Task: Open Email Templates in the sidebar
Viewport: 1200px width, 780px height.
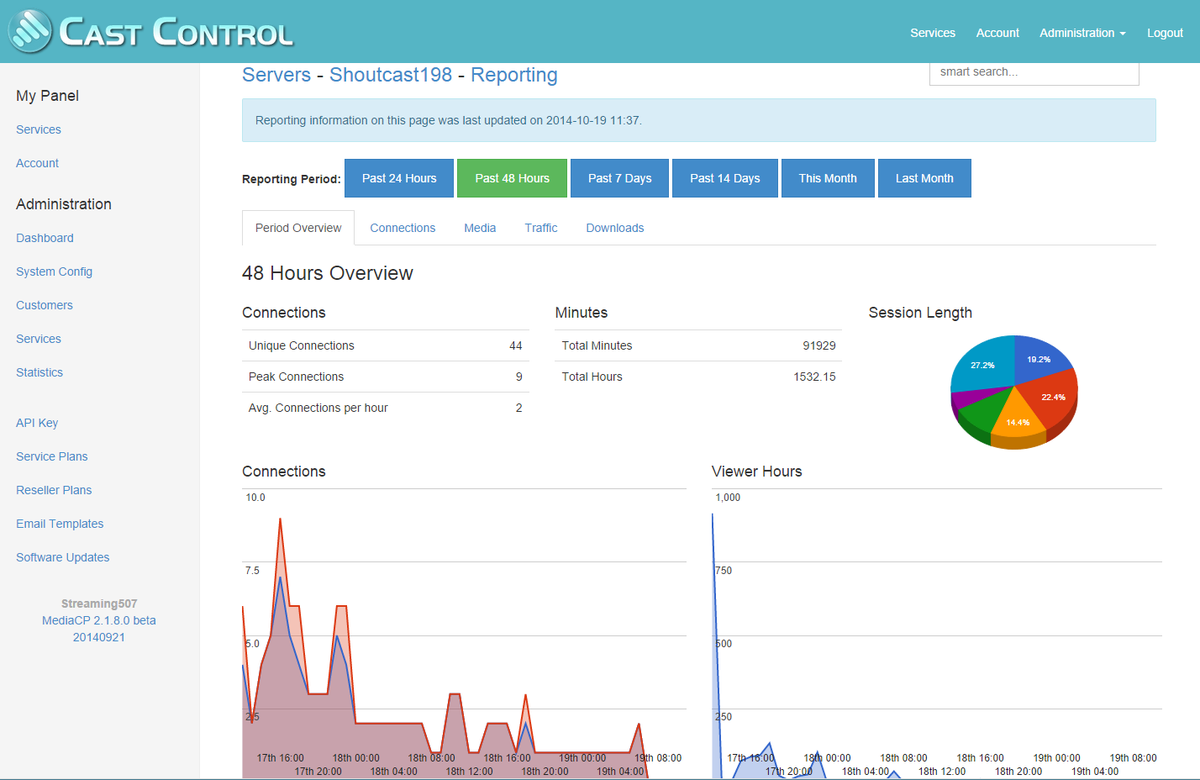Action: coord(60,524)
